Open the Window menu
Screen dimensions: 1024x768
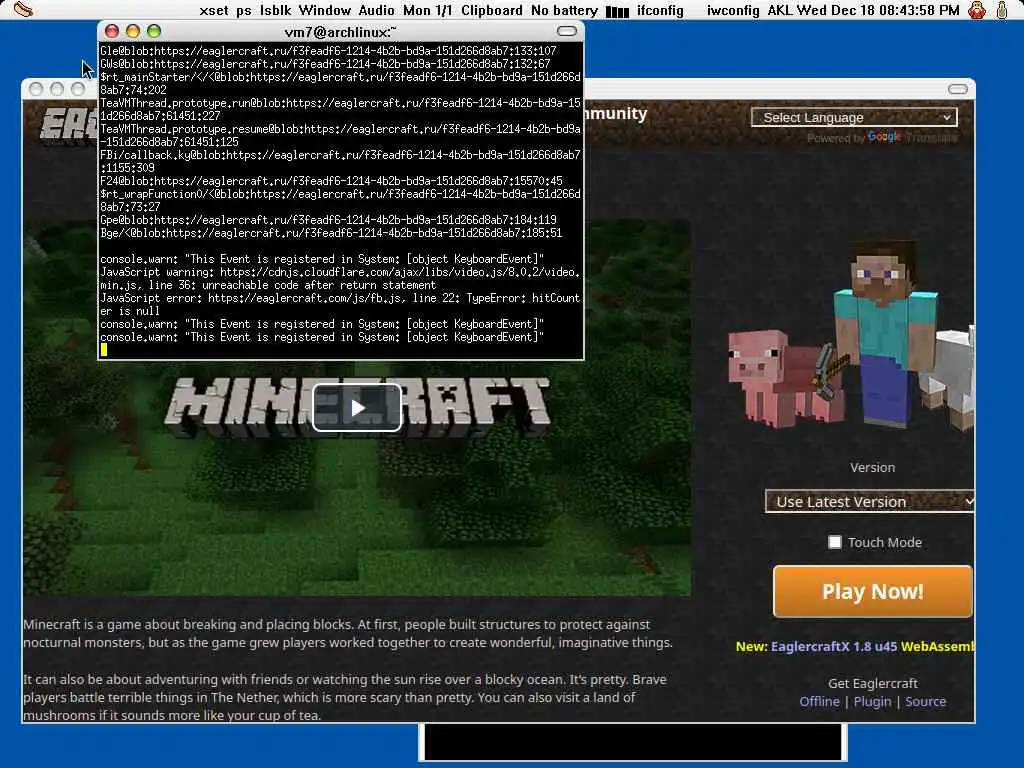pyautogui.click(x=325, y=10)
